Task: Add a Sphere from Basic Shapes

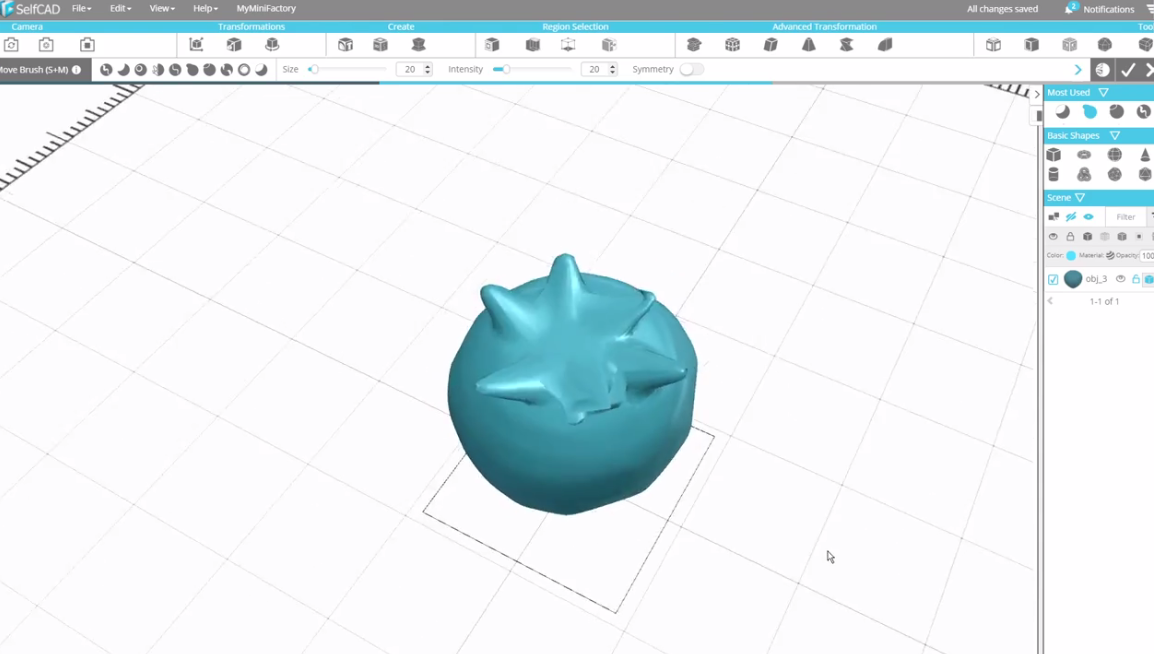Action: pos(1115,154)
